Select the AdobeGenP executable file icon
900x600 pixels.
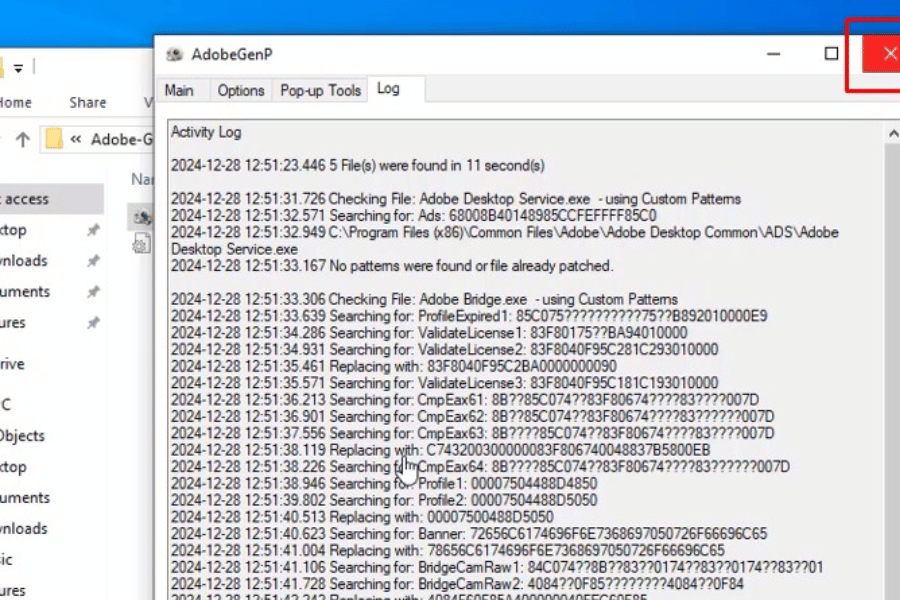[x=143, y=217]
